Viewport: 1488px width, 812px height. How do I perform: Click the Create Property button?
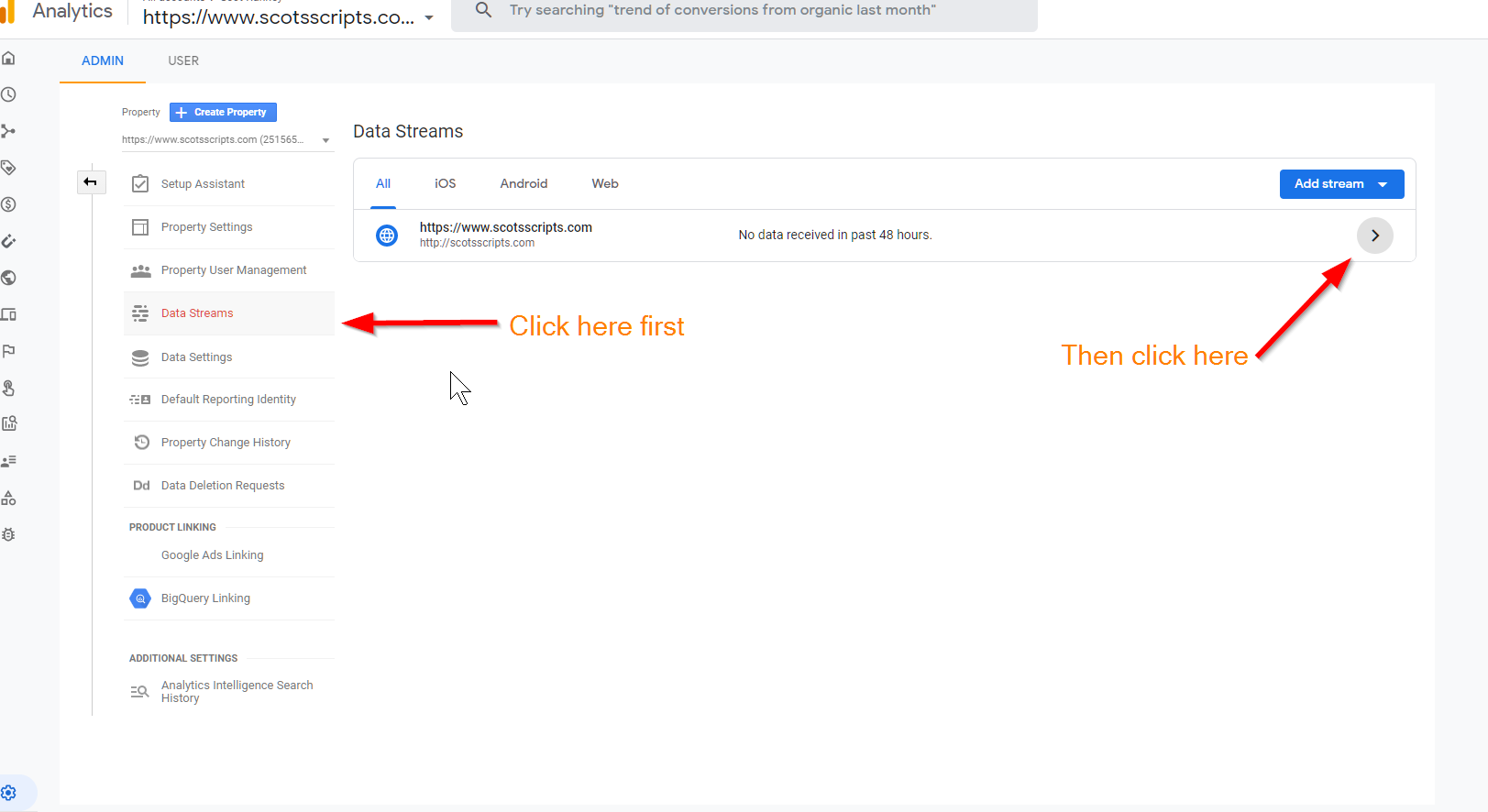223,112
